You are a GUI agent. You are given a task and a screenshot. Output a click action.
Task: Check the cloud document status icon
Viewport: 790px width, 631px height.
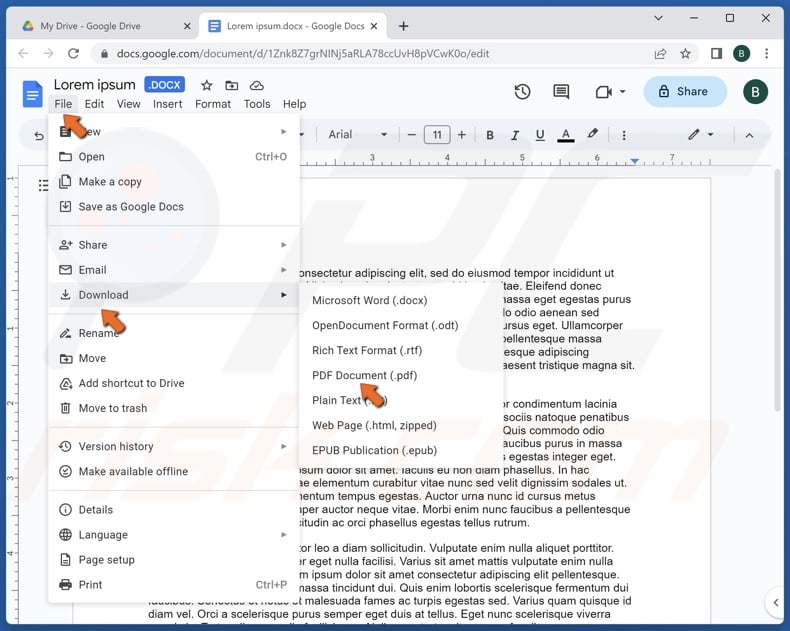pyautogui.click(x=257, y=86)
